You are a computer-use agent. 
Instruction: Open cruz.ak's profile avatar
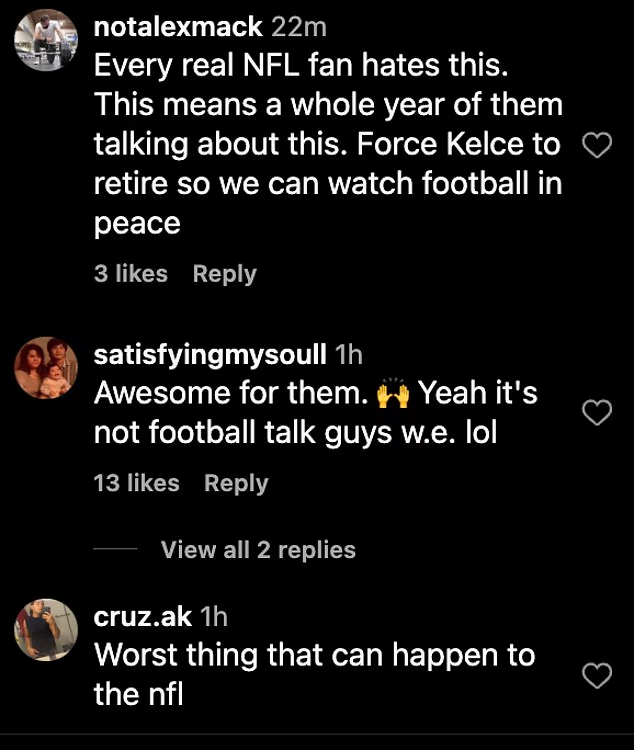(x=47, y=632)
